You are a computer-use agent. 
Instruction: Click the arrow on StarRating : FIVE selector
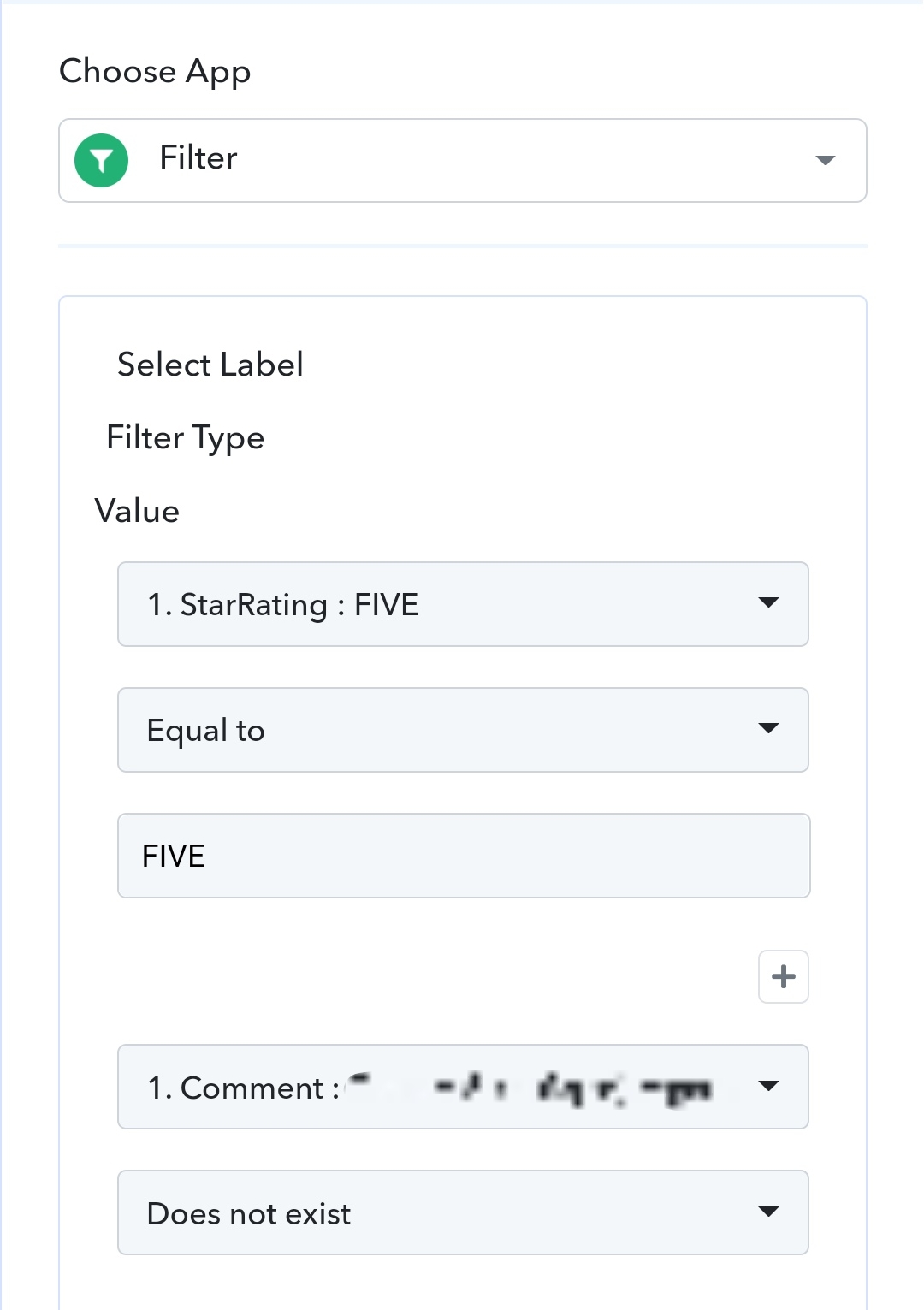click(x=768, y=603)
